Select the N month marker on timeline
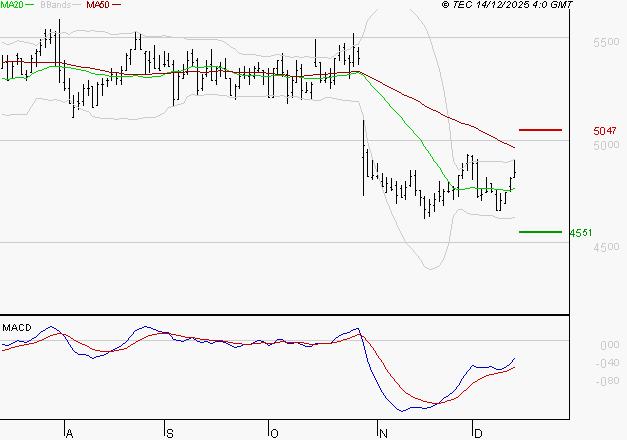 381,433
